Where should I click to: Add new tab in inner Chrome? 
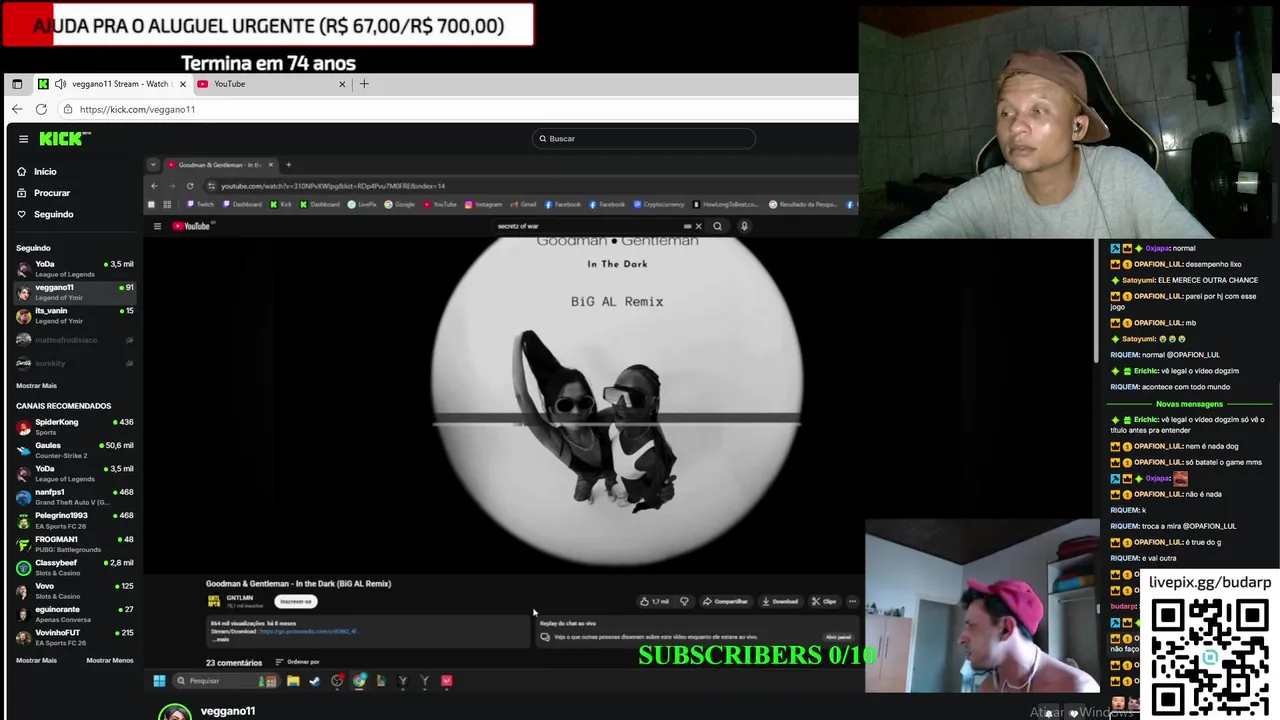[288, 165]
